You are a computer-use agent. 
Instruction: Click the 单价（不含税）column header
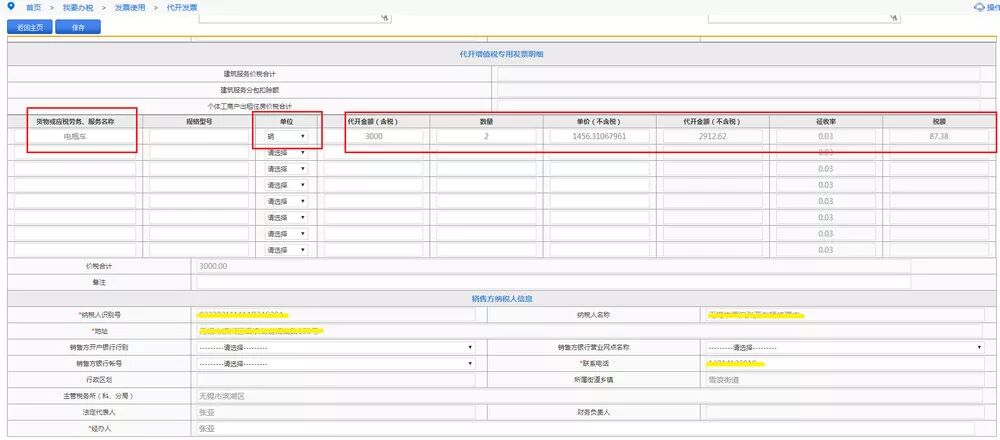click(x=599, y=121)
